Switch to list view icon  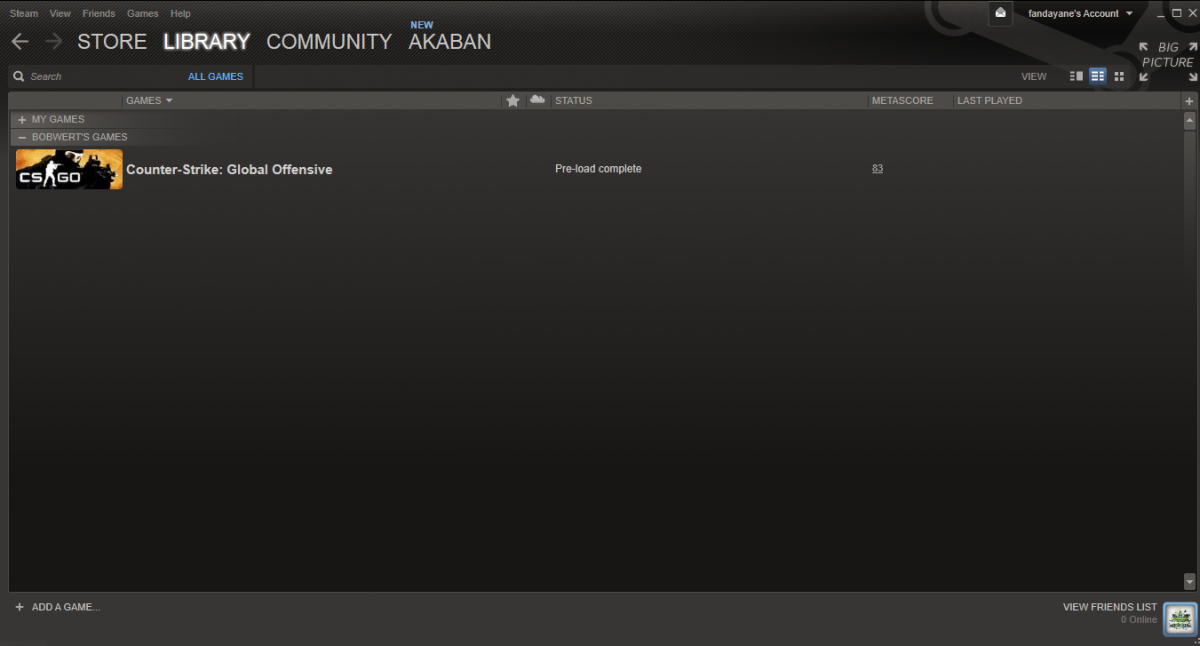tap(1098, 76)
